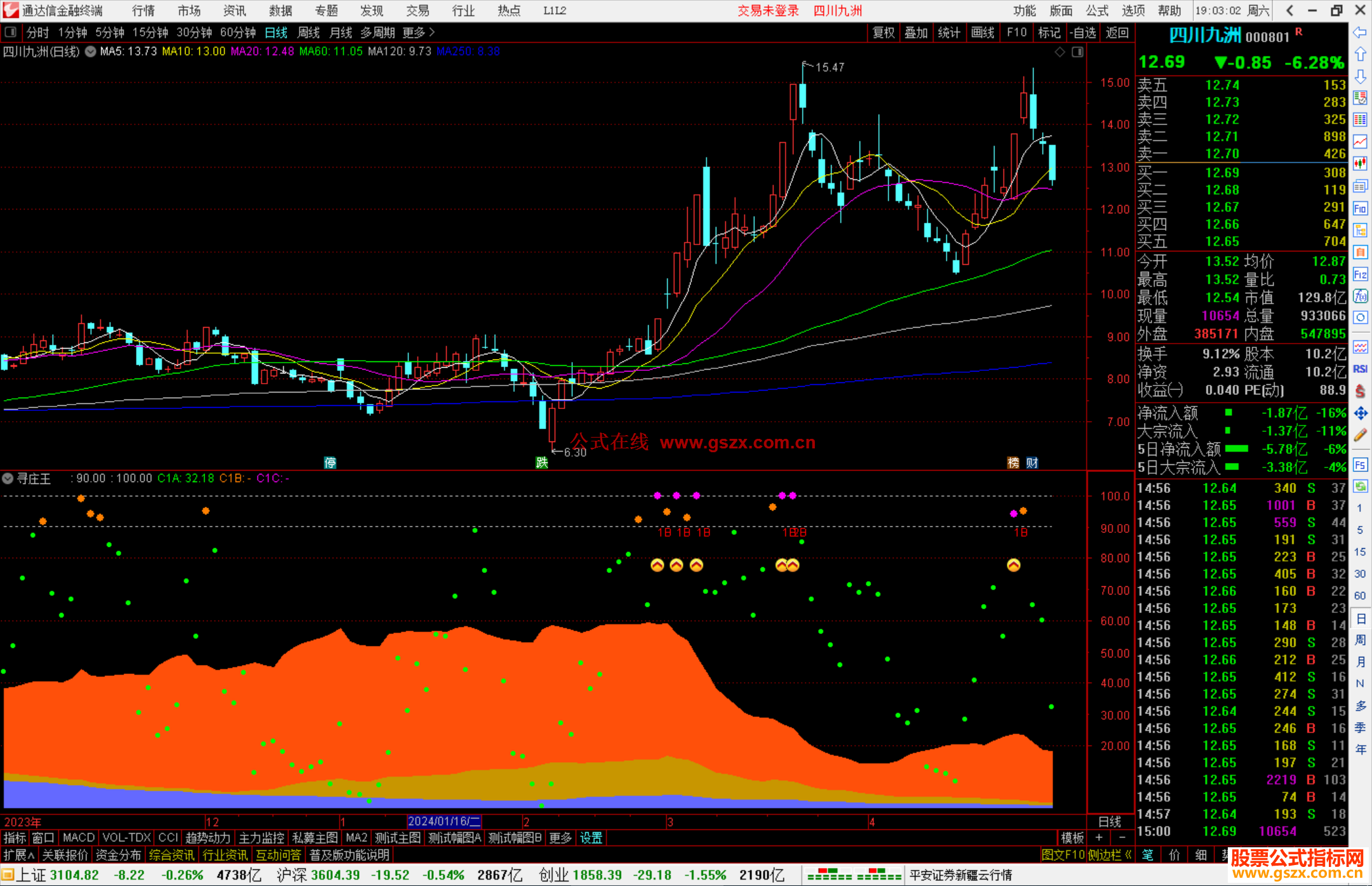This screenshot has height=886, width=1372.
Task: Open the 行情 menu
Action: tap(144, 11)
